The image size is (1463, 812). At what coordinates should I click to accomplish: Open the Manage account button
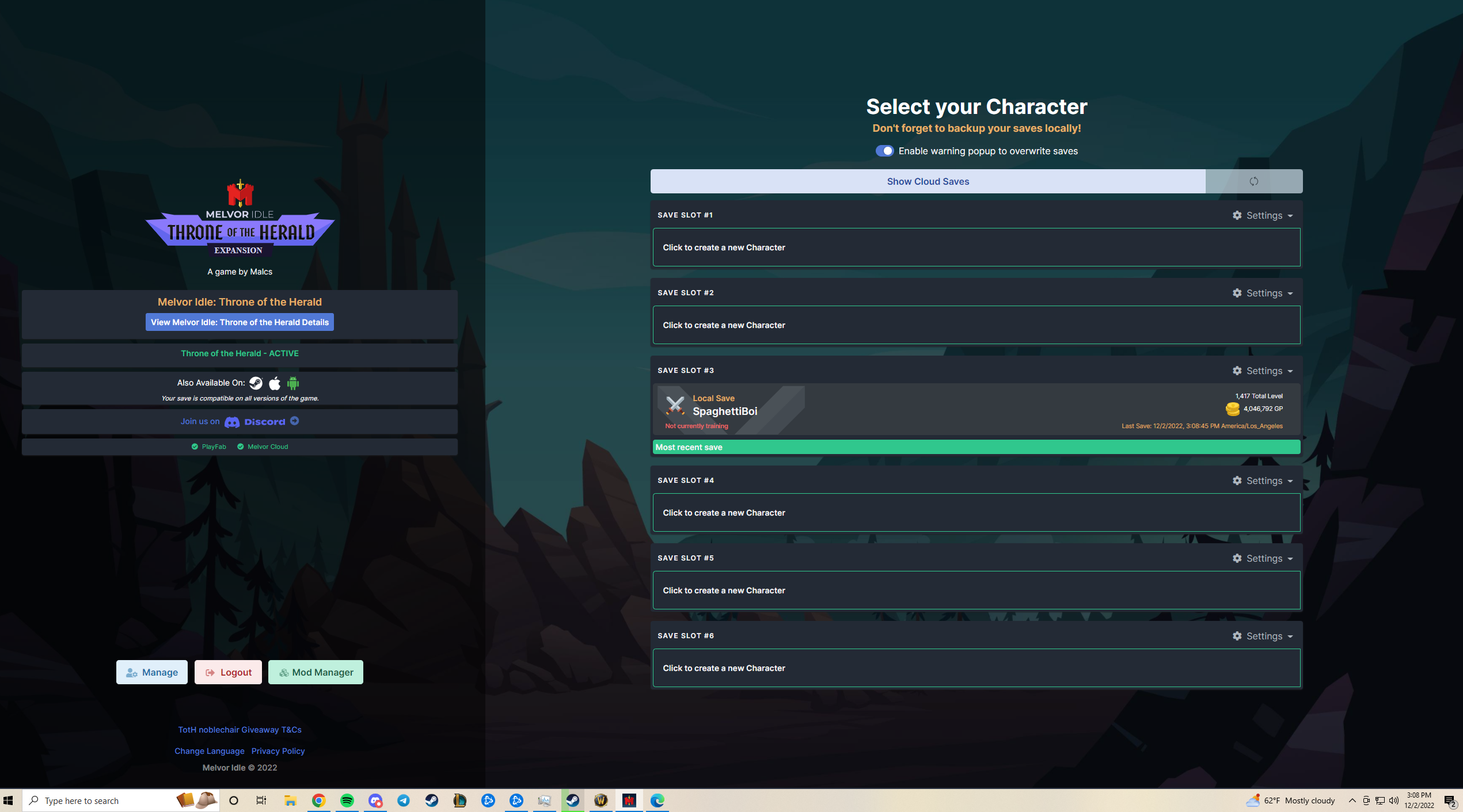click(x=152, y=672)
